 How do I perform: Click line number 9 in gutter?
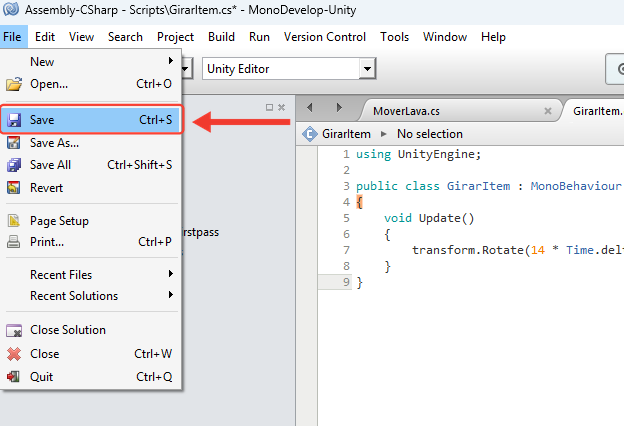346,282
